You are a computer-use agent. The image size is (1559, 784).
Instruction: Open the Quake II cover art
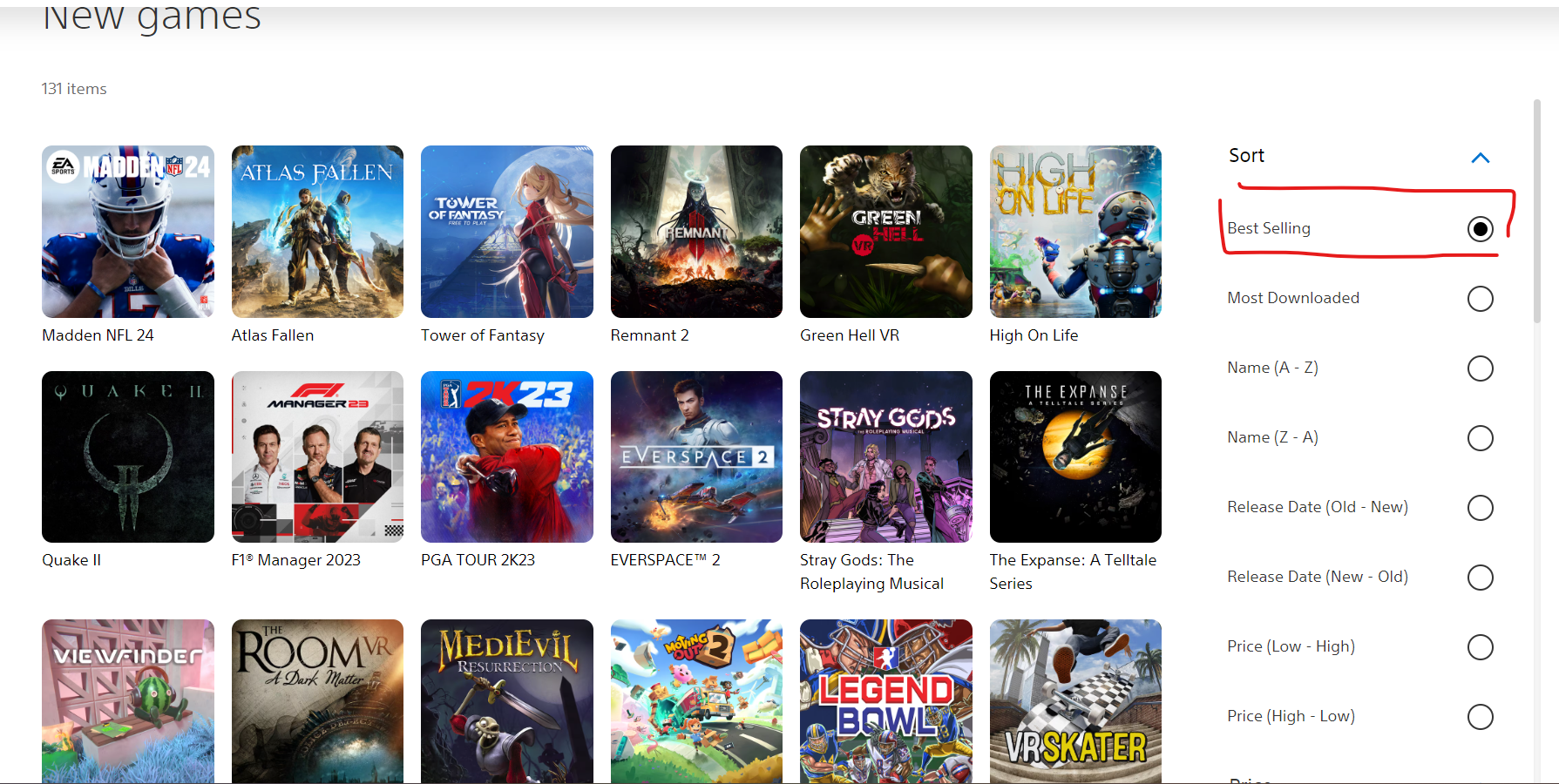[x=128, y=457]
